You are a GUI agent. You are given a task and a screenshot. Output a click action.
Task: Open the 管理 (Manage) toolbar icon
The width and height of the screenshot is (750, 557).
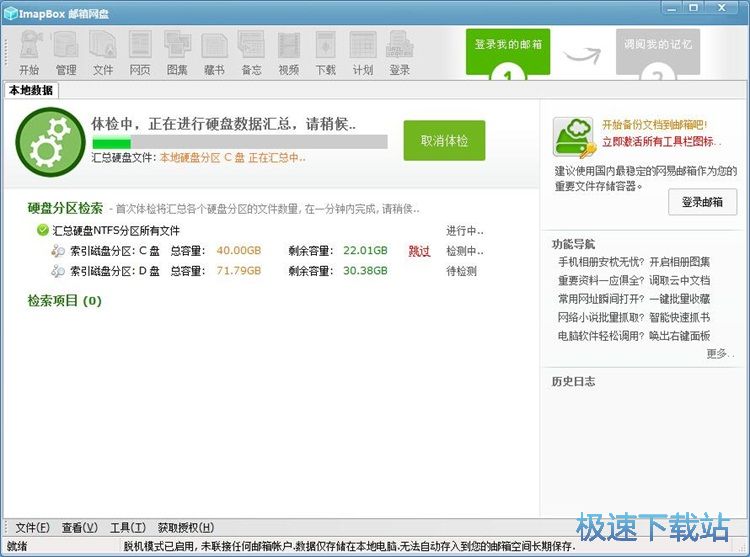pyautogui.click(x=66, y=52)
